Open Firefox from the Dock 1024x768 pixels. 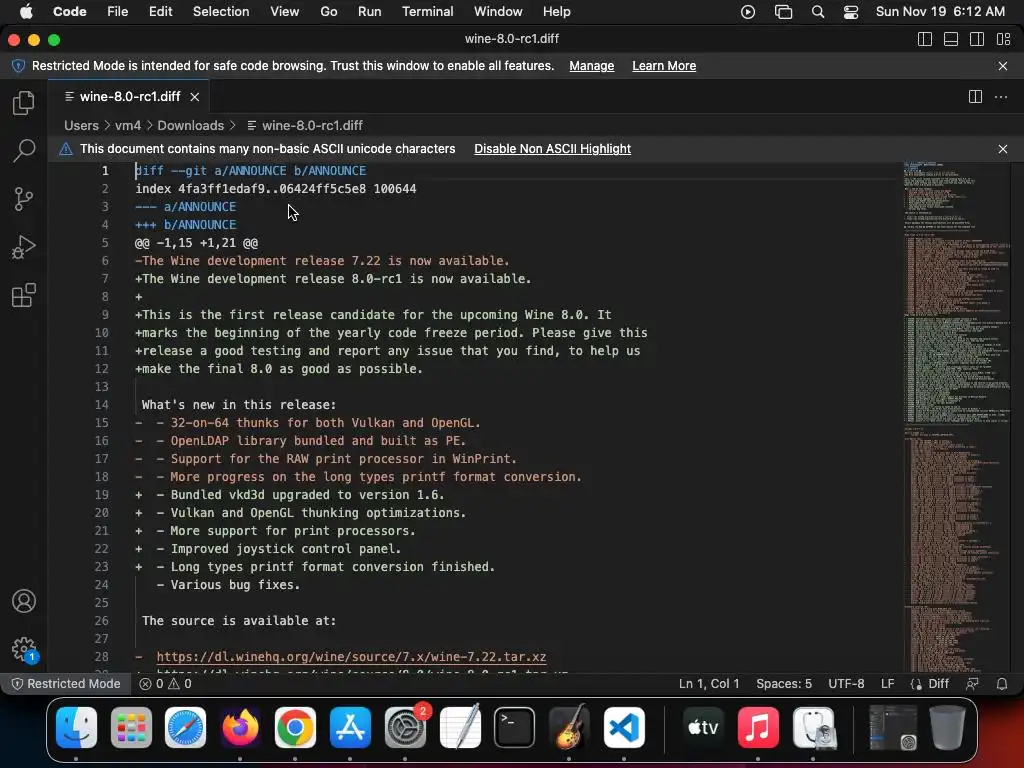(x=240, y=727)
